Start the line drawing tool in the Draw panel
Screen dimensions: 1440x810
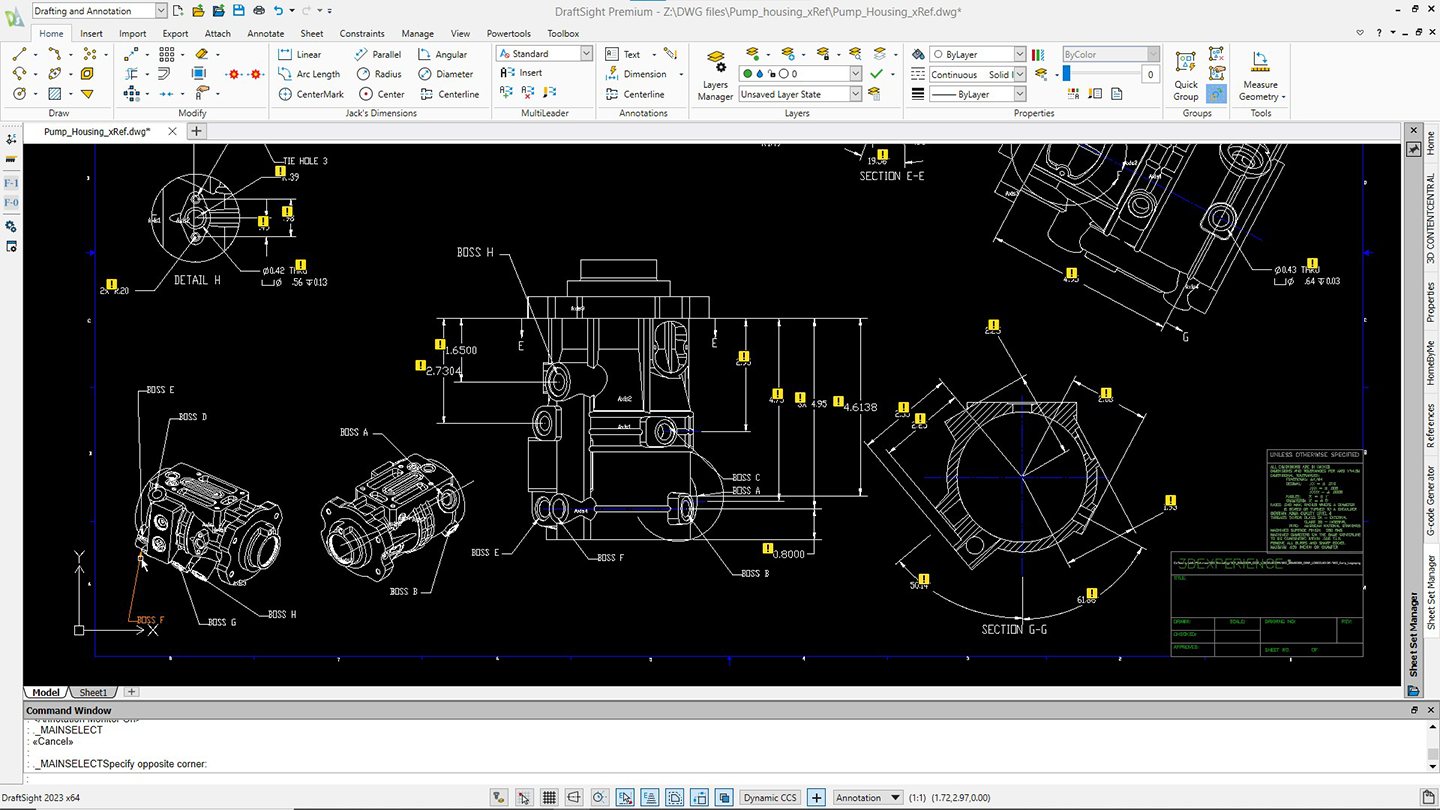[19, 54]
